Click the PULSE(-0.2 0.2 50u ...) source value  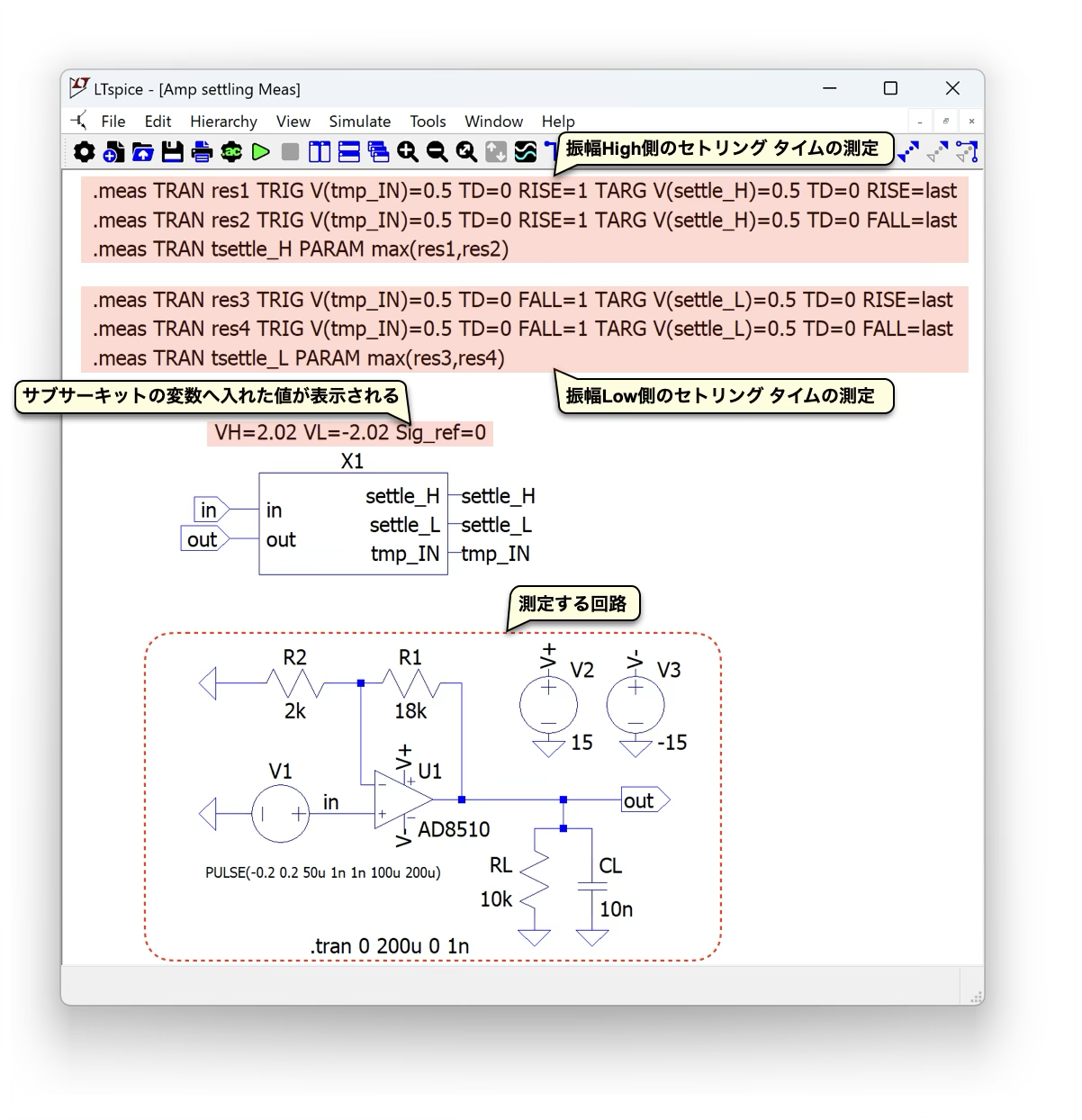(323, 872)
